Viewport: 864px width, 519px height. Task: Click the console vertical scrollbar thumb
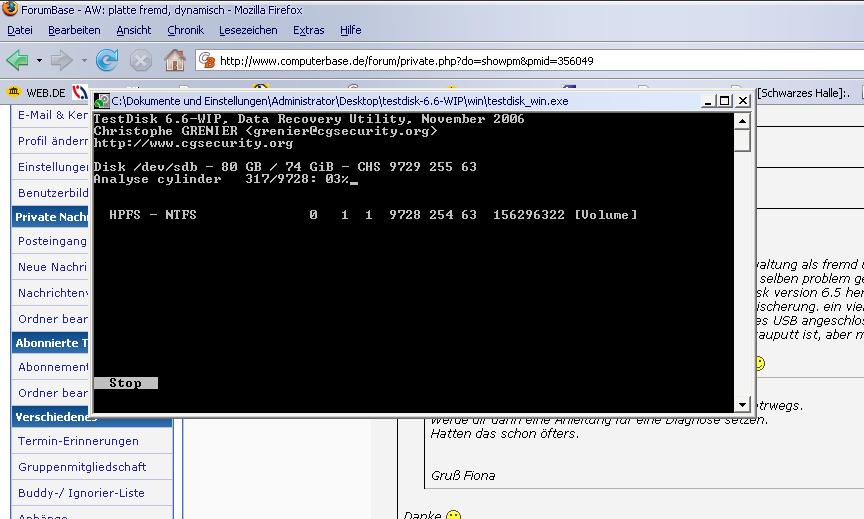[x=742, y=140]
